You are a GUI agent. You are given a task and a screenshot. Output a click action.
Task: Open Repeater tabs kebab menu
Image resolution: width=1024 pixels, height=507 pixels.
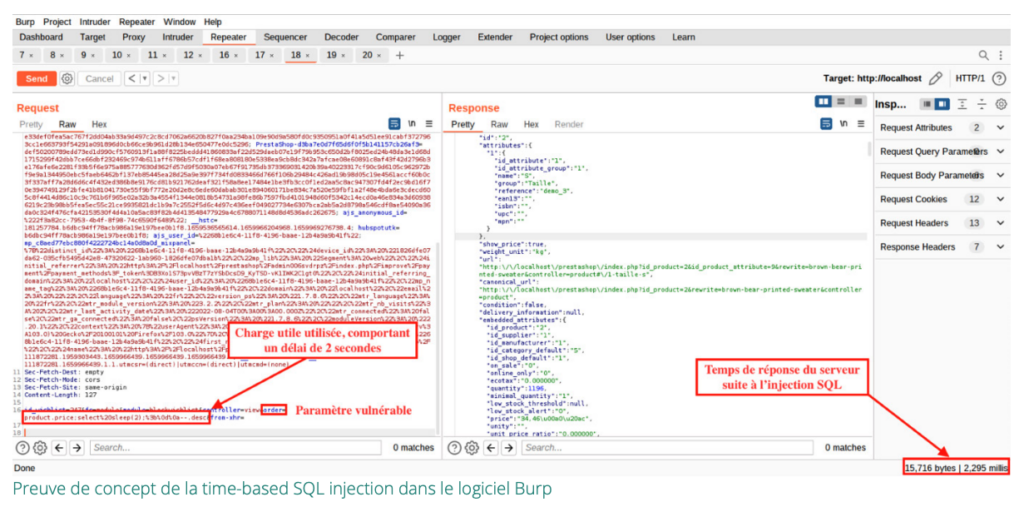click(1000, 56)
